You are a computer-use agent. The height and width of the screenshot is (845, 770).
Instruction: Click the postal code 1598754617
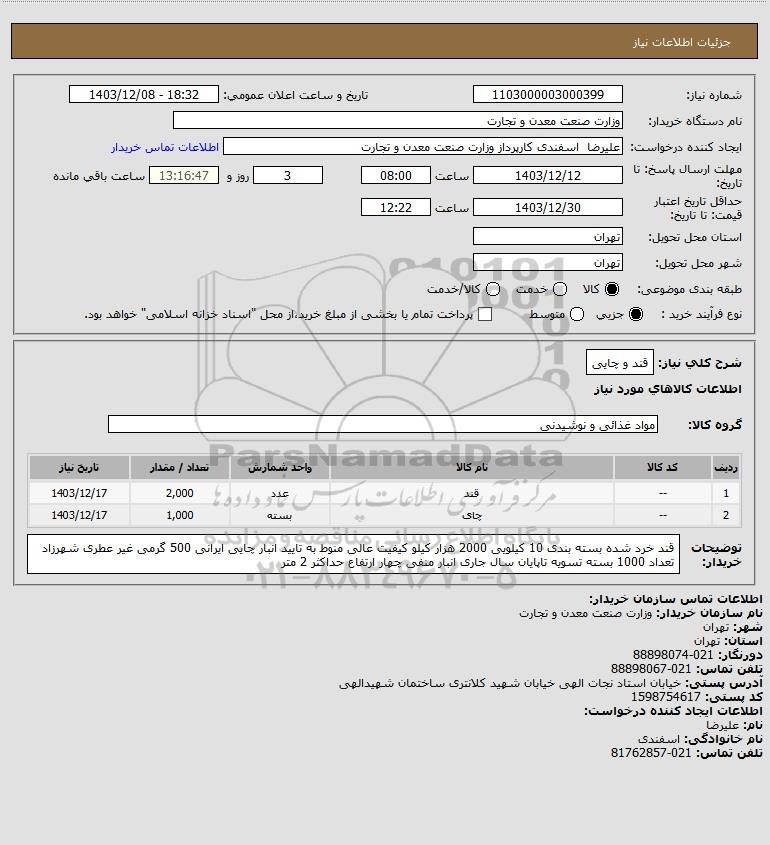665,697
